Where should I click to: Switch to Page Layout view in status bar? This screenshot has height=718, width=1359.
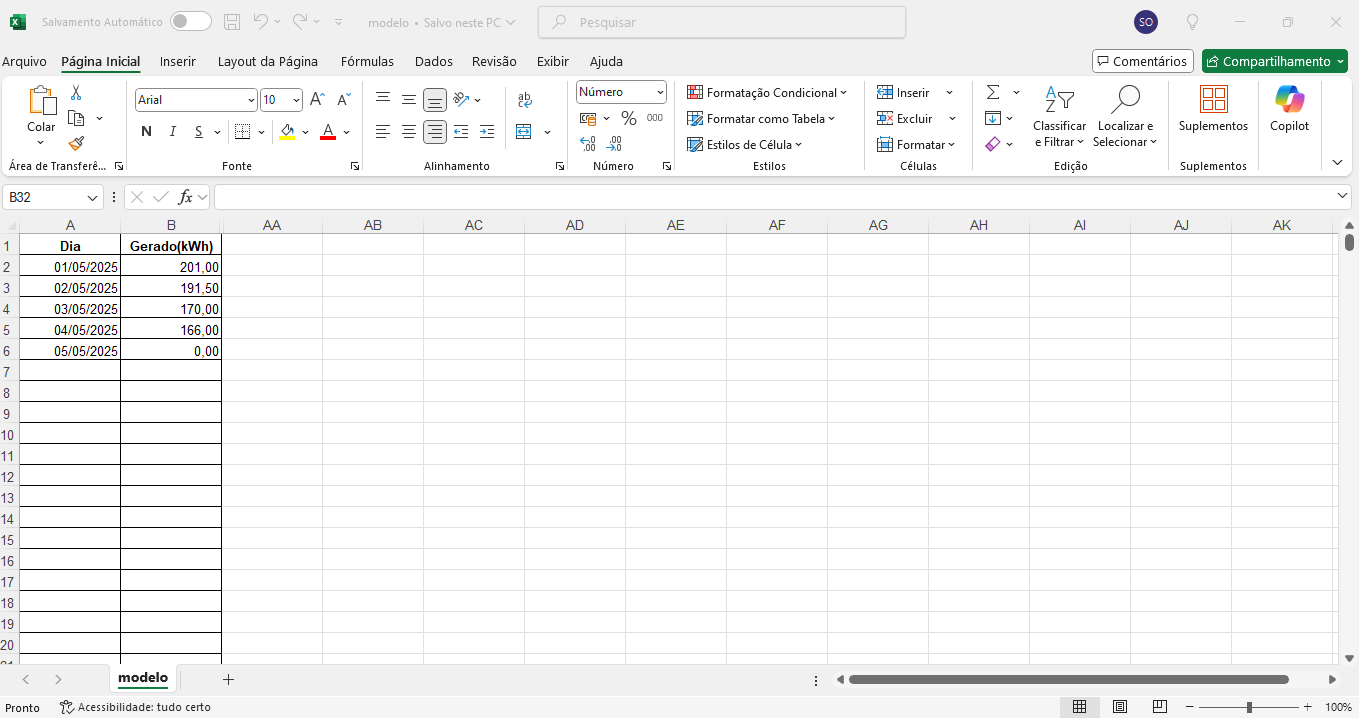1120,707
